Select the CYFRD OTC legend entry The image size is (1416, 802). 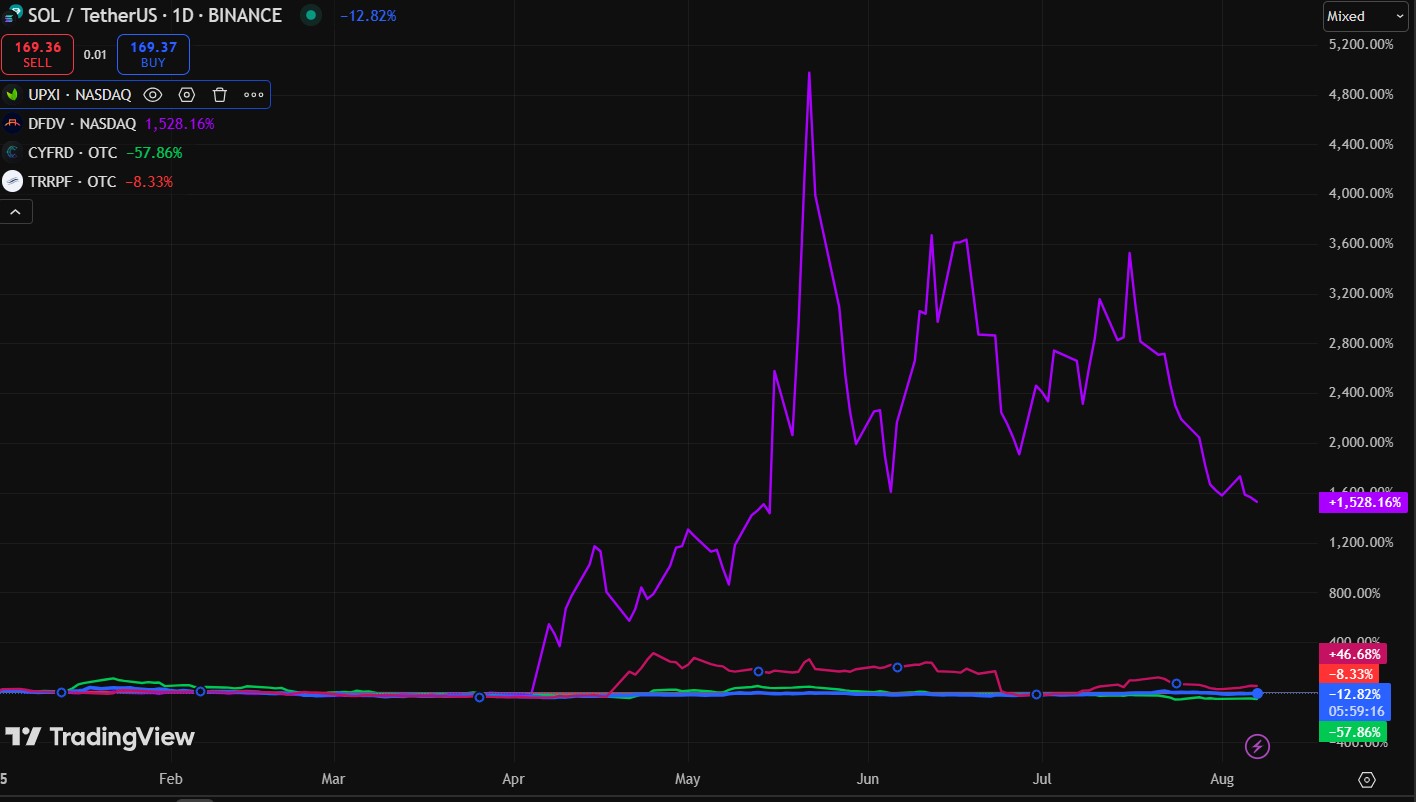pos(72,153)
